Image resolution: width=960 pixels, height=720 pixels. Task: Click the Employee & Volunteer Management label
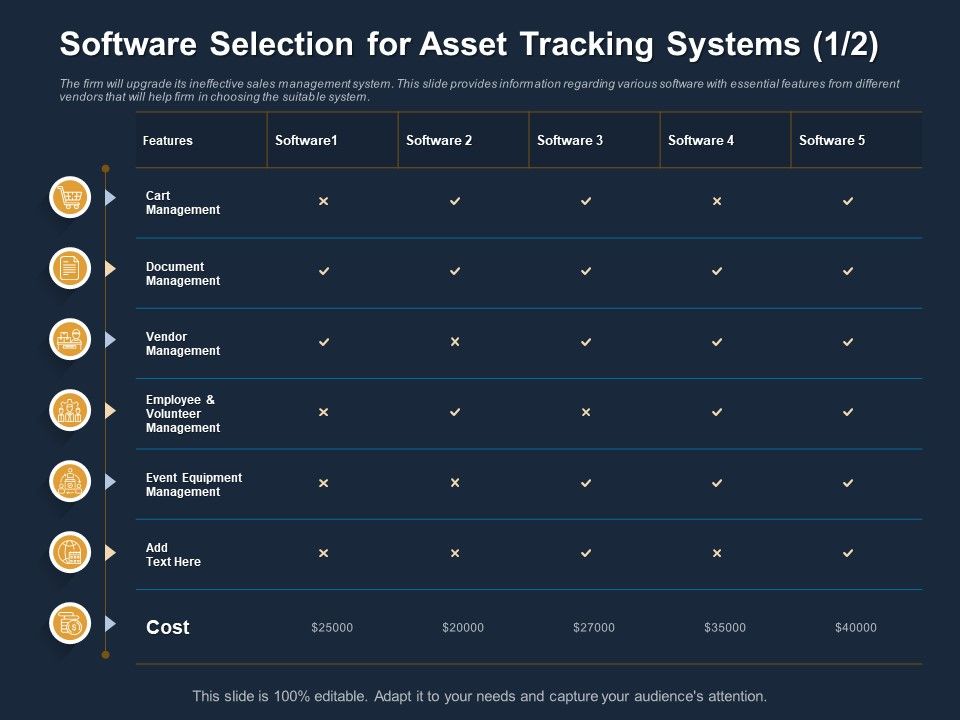pyautogui.click(x=182, y=414)
